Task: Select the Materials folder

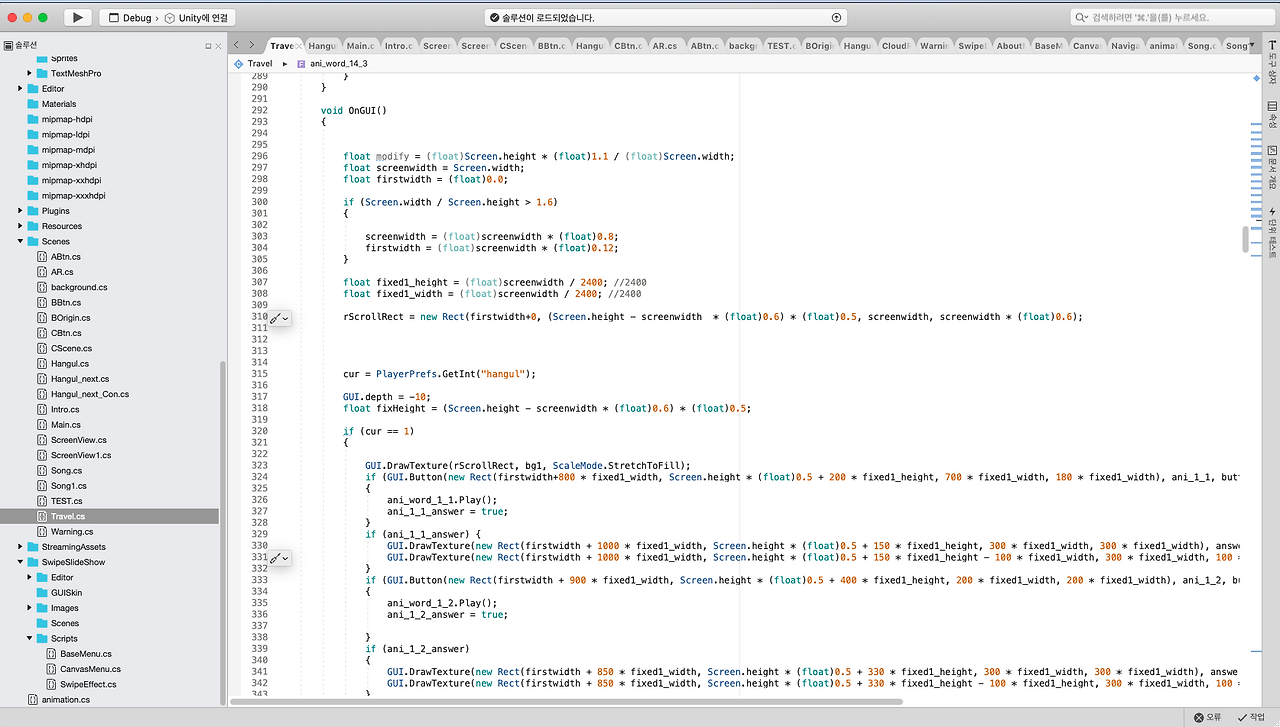Action: (59, 104)
